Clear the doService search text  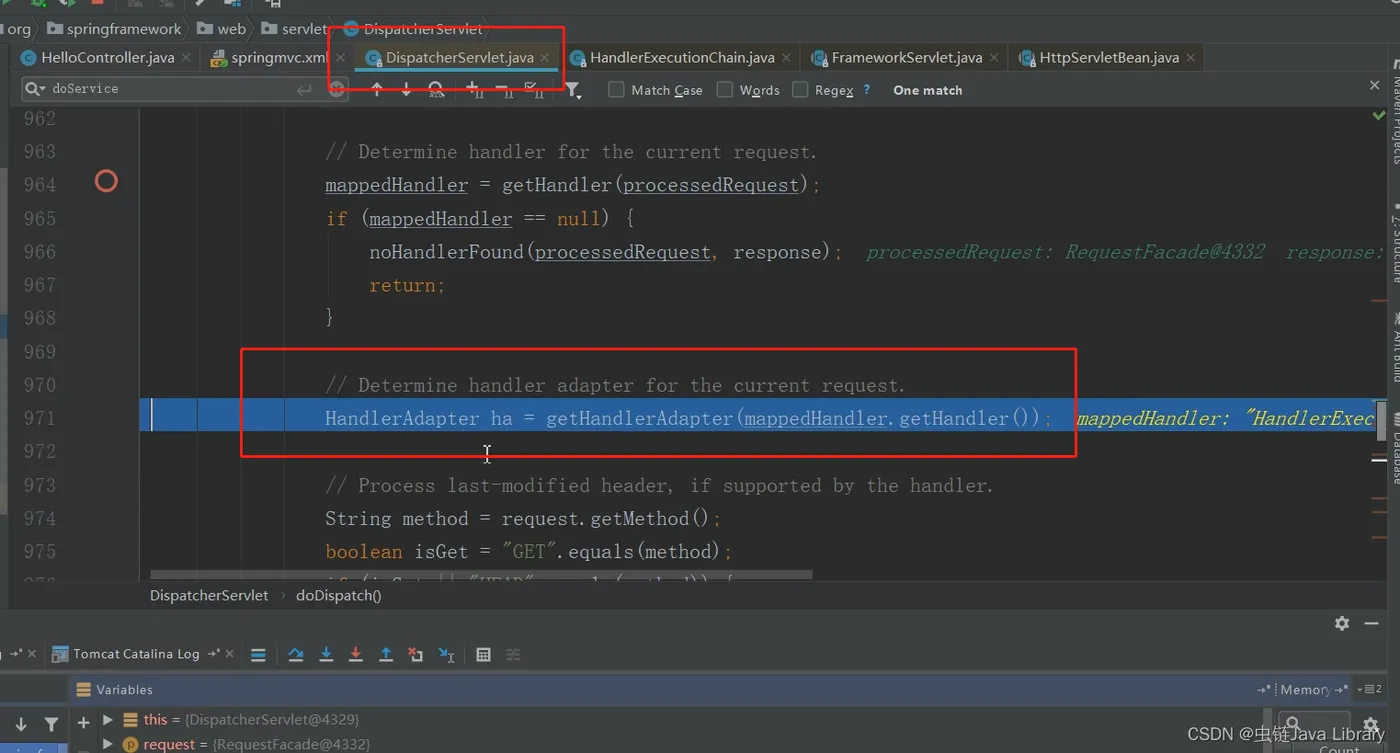point(337,90)
